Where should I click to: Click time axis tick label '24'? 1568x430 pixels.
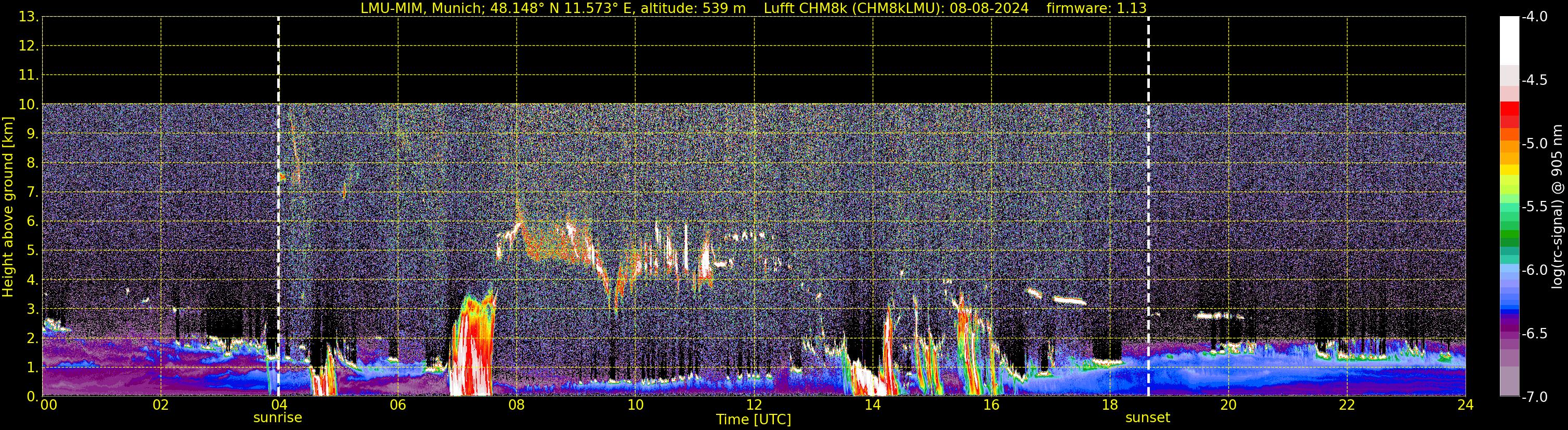(x=1465, y=405)
